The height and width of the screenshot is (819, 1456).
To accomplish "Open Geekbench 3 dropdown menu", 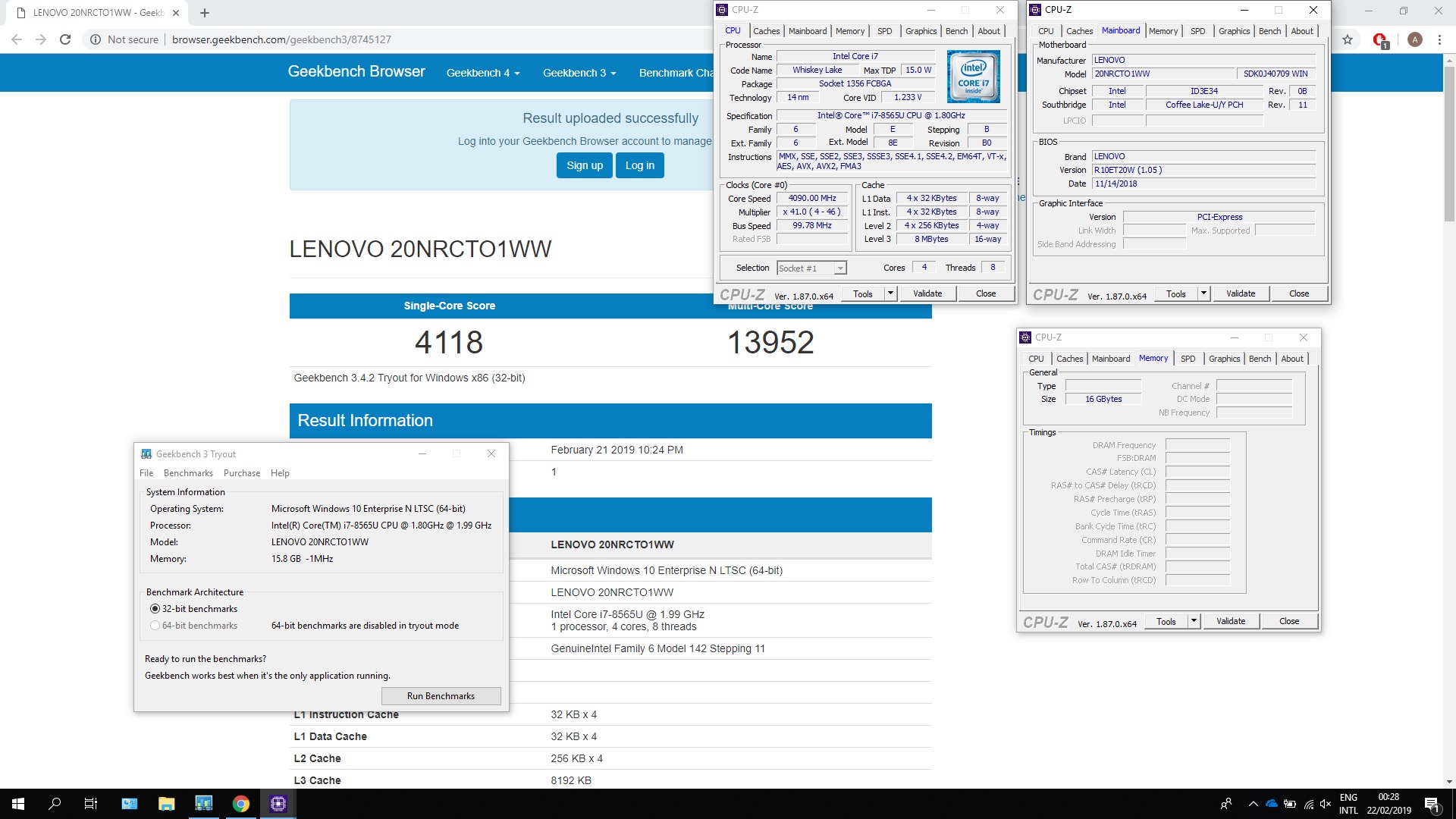I will [579, 73].
